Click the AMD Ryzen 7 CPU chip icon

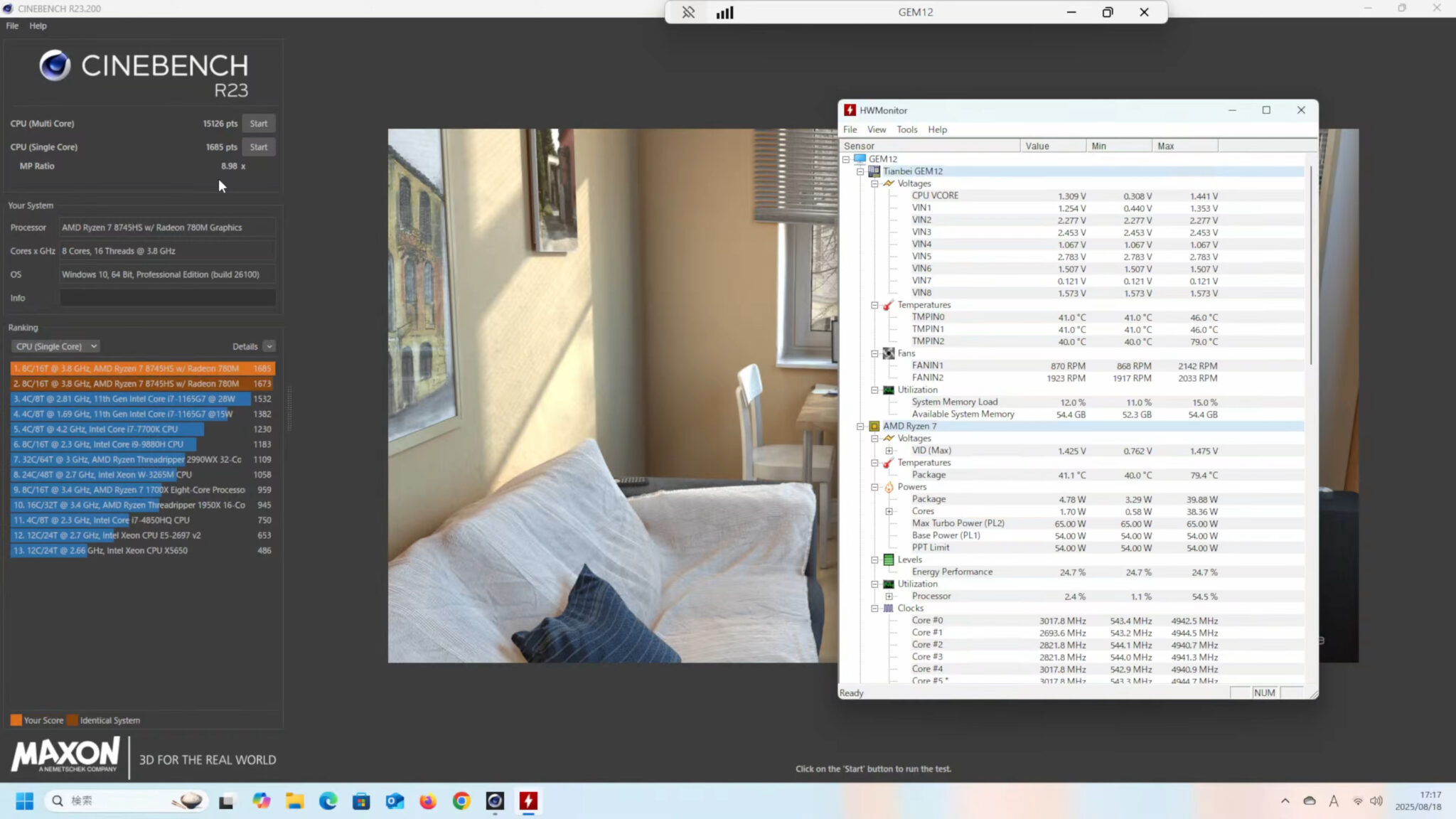click(874, 427)
